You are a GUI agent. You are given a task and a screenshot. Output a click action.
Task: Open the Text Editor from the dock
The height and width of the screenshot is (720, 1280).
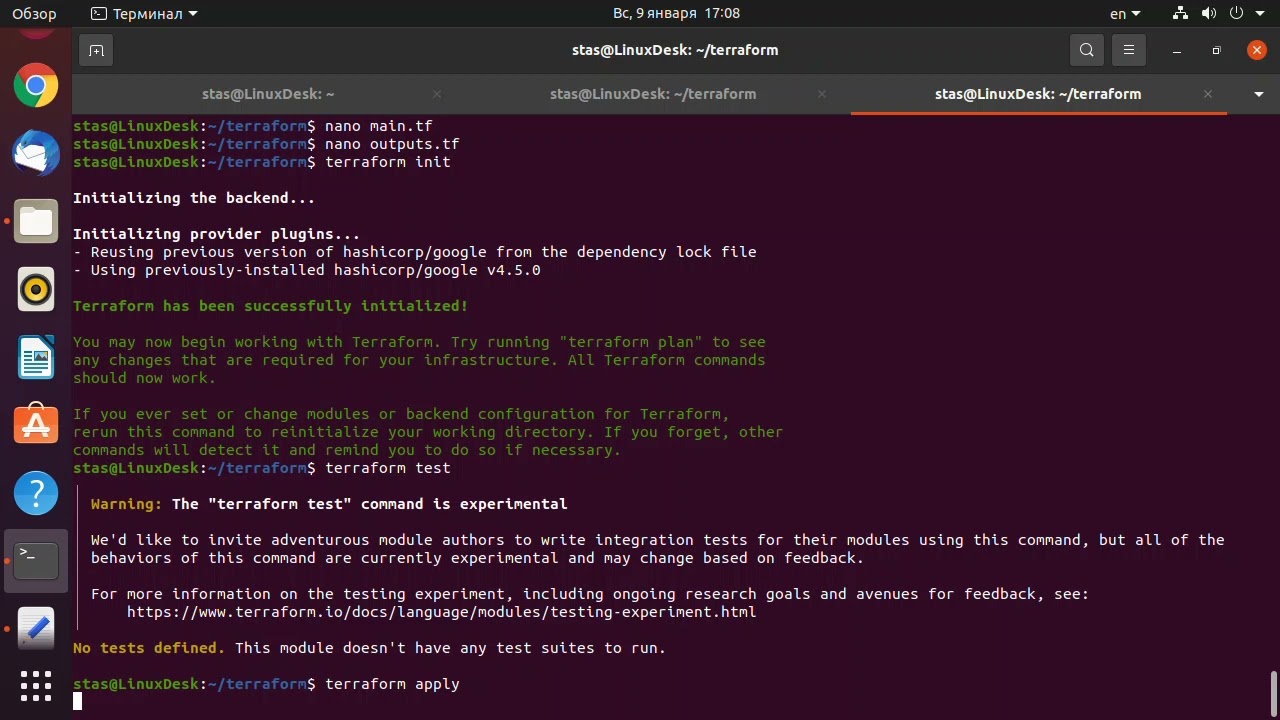[36, 629]
